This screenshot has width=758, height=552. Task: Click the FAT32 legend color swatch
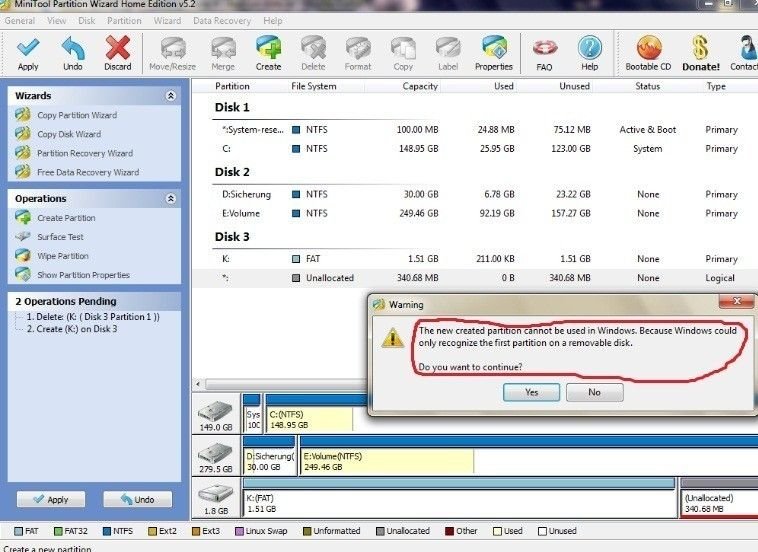[58, 531]
